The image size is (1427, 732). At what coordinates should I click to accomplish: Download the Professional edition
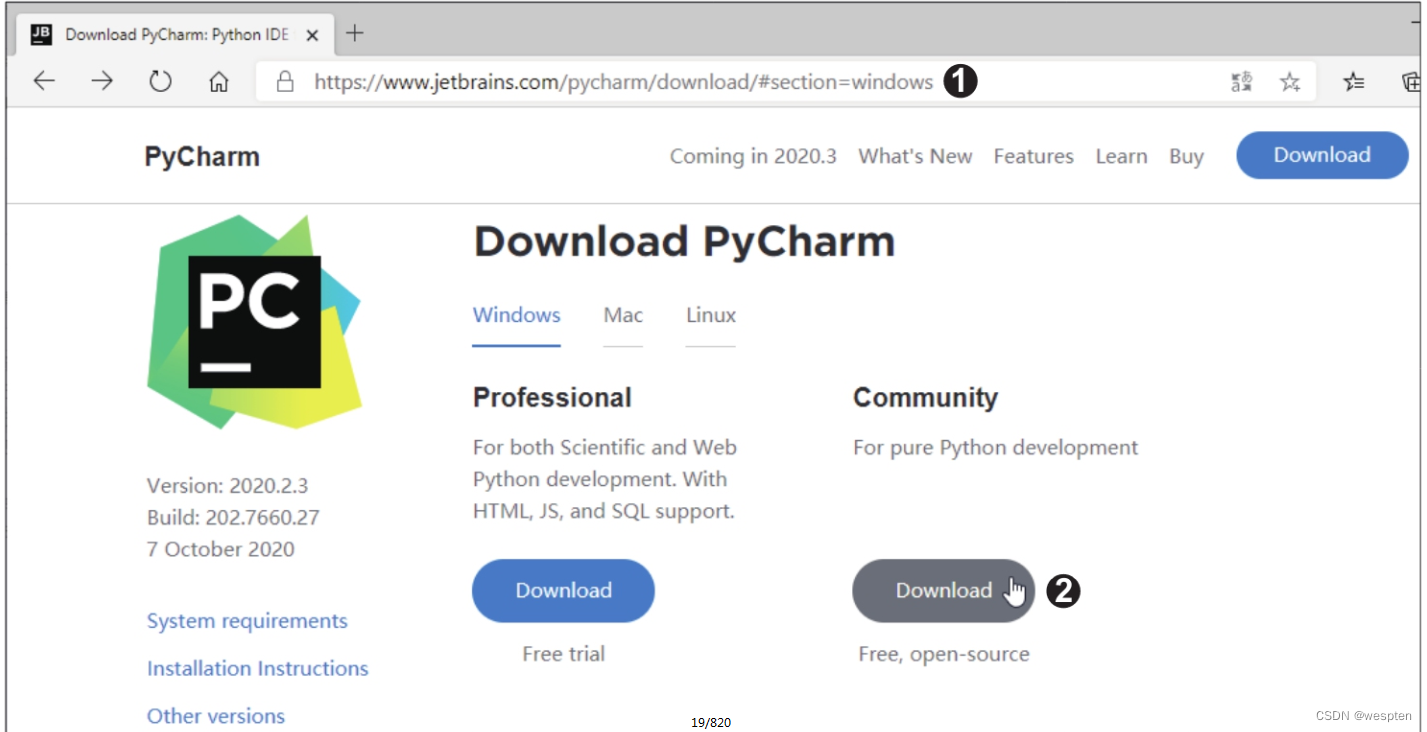[563, 590]
